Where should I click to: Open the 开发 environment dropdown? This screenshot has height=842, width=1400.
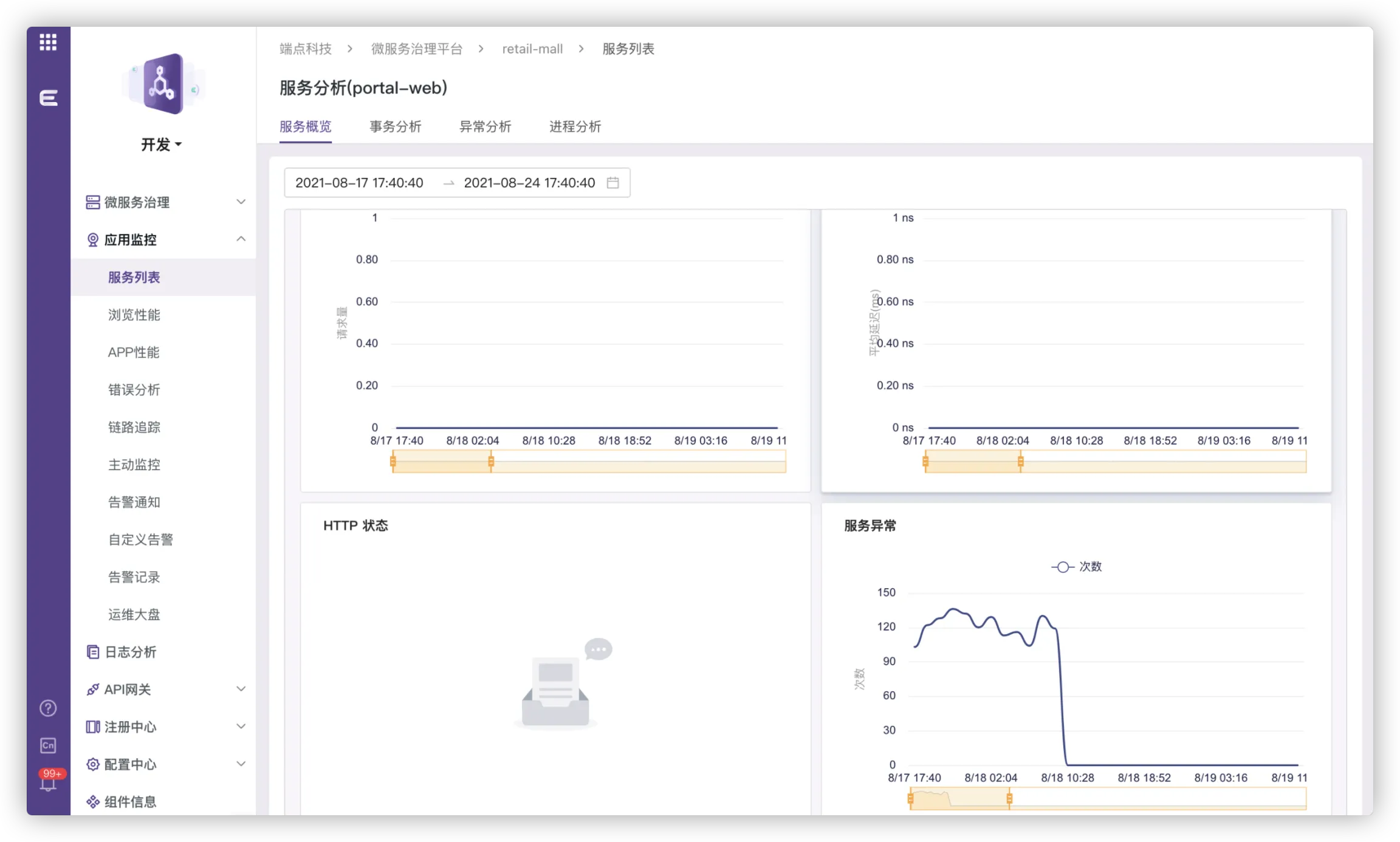(161, 145)
